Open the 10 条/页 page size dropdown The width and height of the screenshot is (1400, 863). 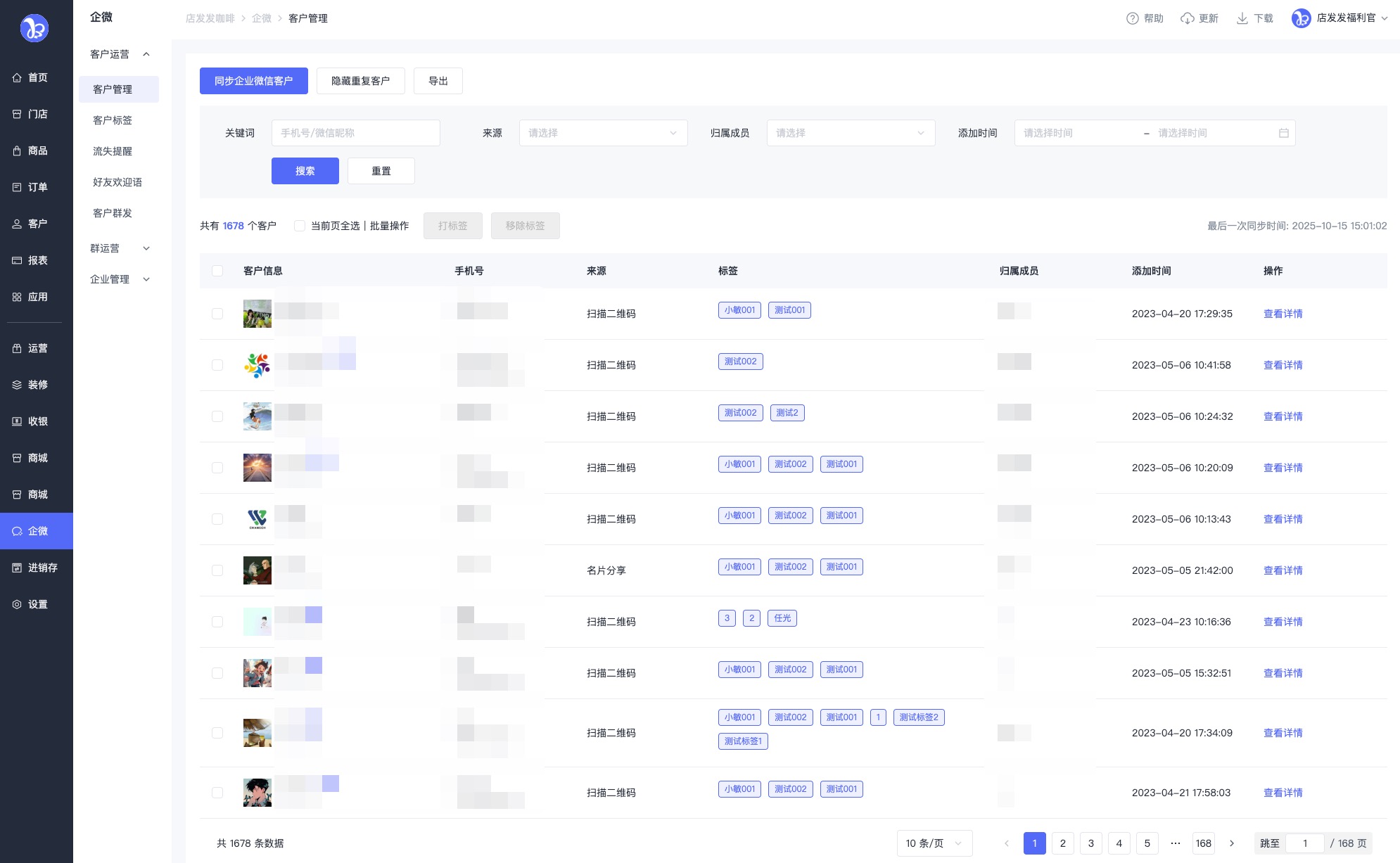tap(934, 843)
